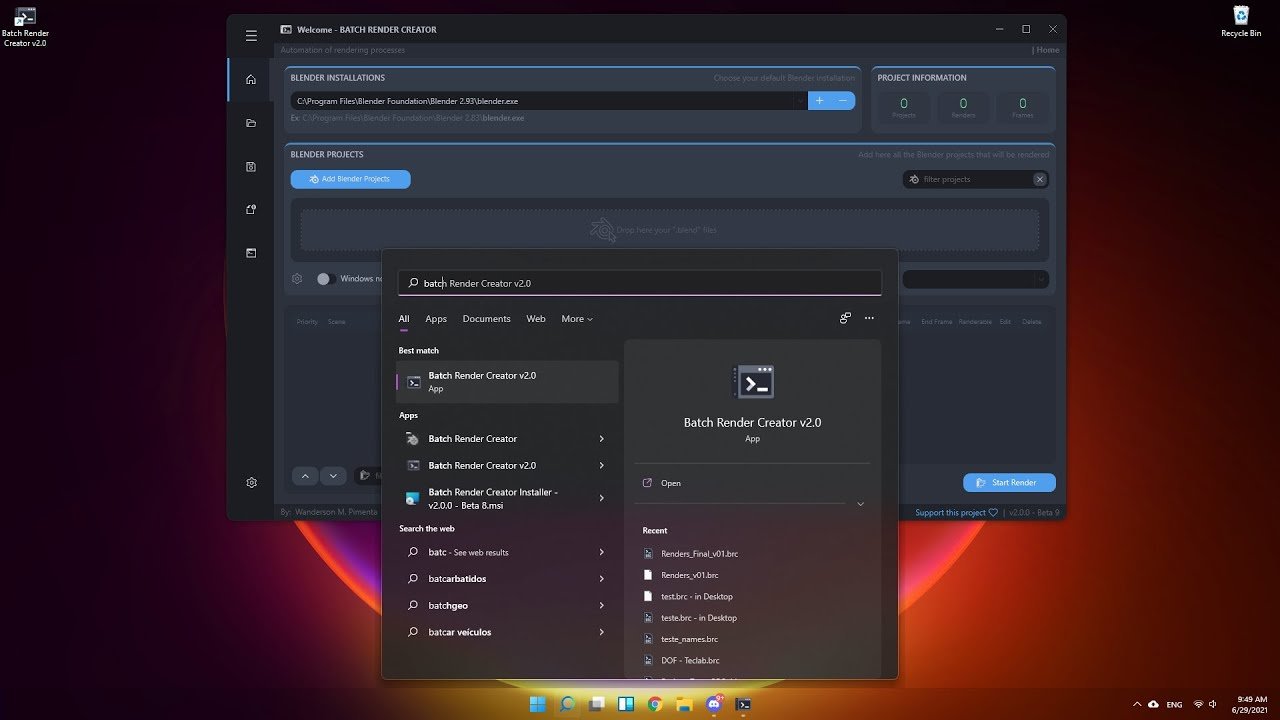Expand the More filter in search
The height and width of the screenshot is (720, 1280).
click(577, 319)
